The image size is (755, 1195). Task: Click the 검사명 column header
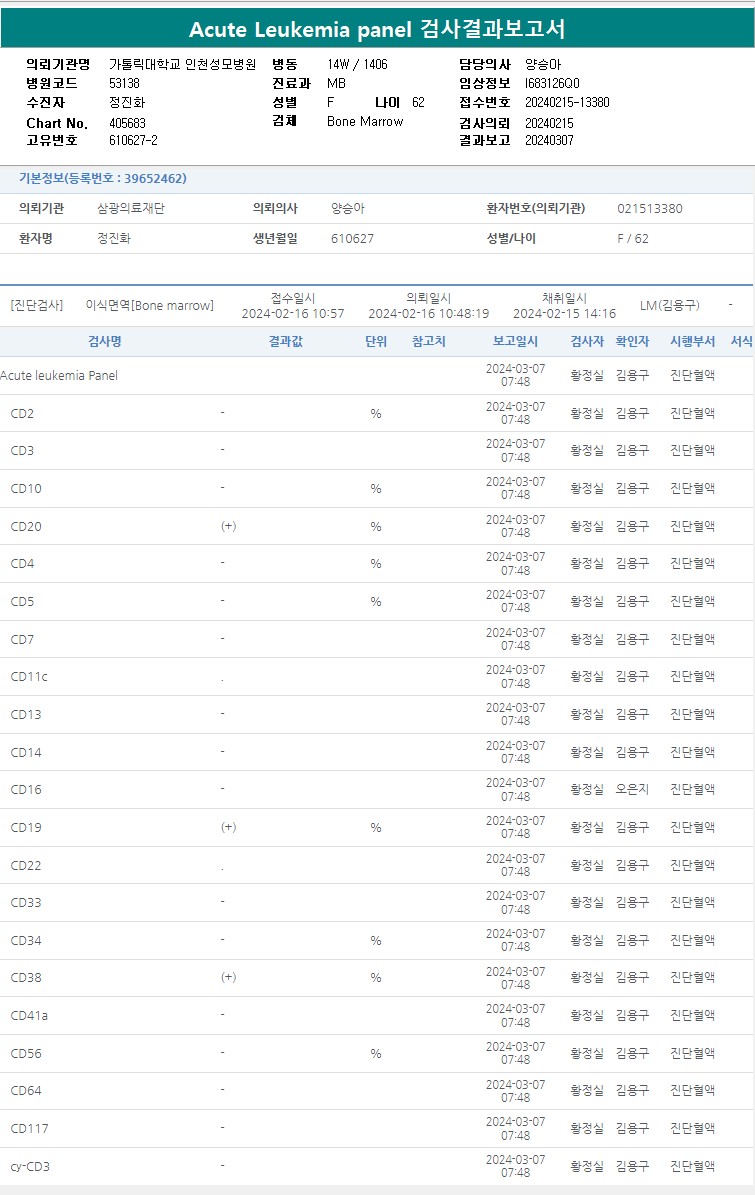coord(105,341)
